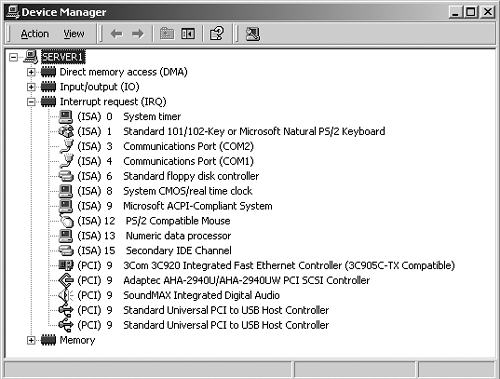
Task: Click the DMA chip icon
Action: coord(48,72)
